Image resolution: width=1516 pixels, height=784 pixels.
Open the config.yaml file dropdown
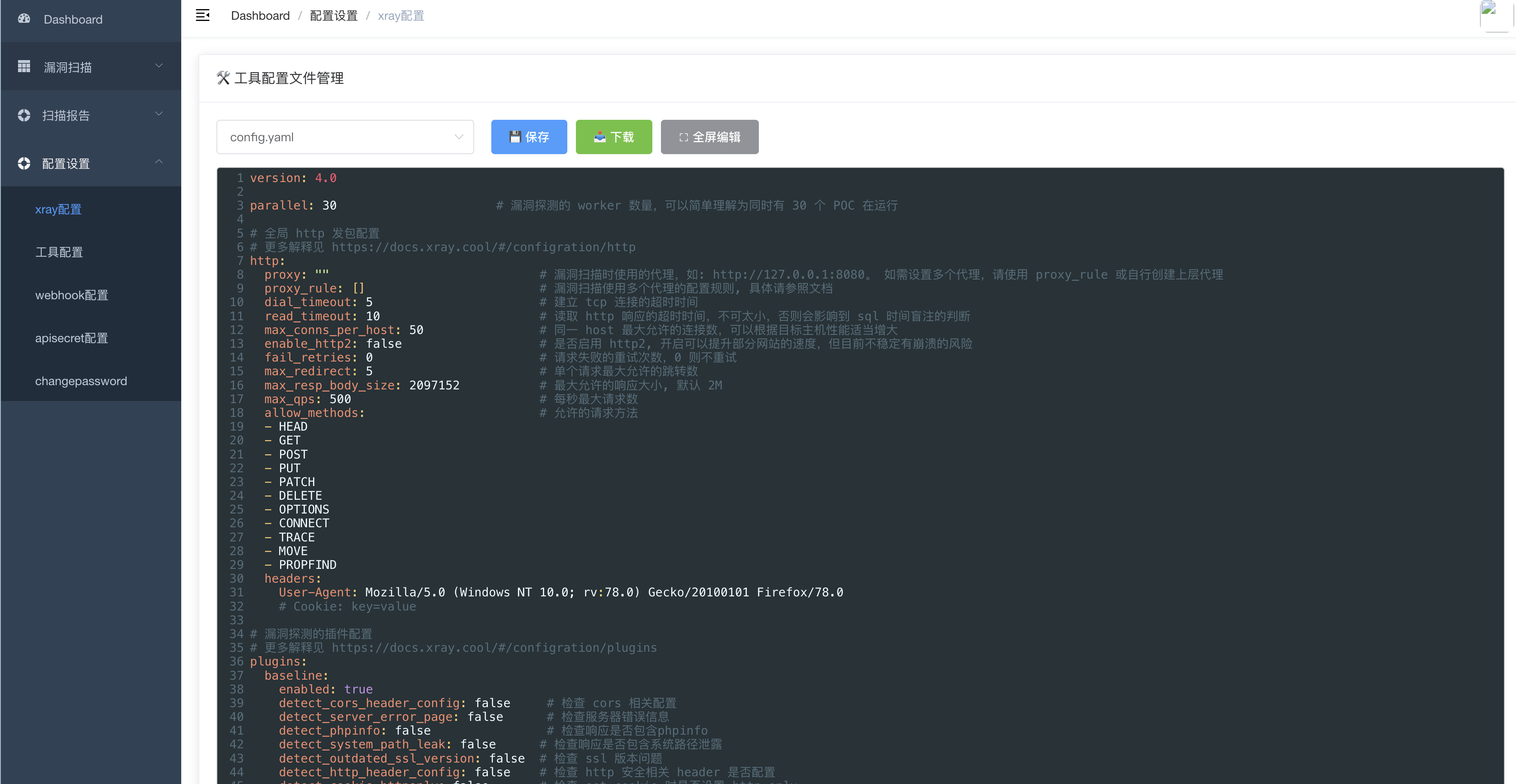tap(345, 137)
